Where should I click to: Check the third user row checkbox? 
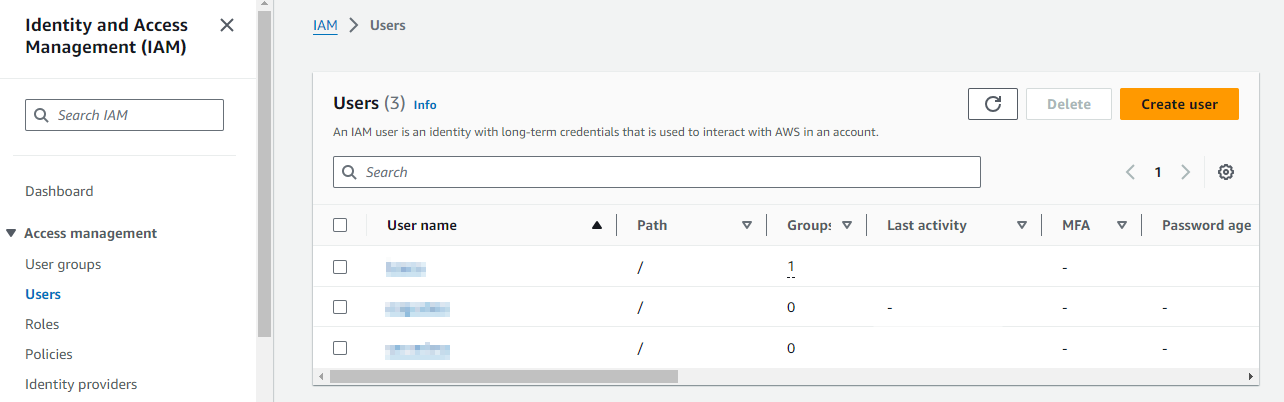tap(340, 348)
